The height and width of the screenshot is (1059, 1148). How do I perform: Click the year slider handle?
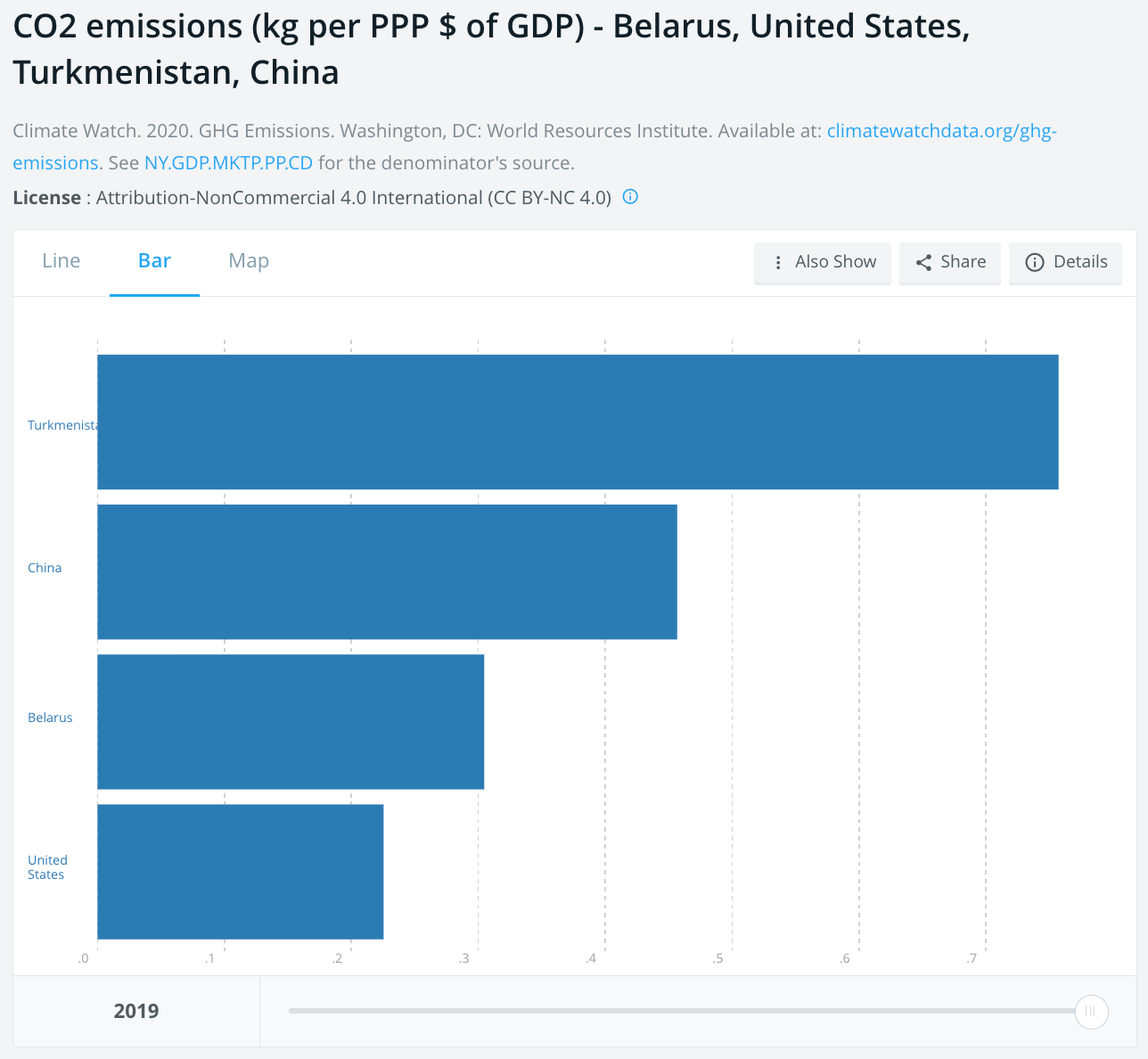point(1091,1012)
